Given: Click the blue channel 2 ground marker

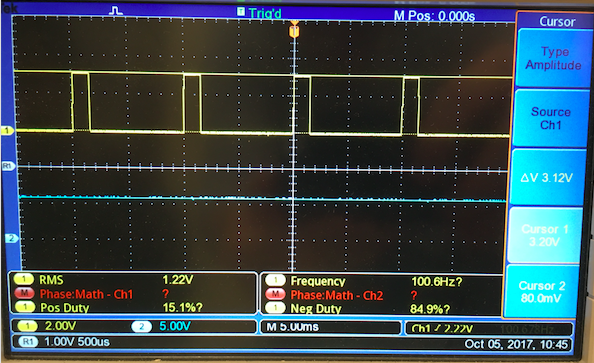Looking at the screenshot, I should point(11,238).
